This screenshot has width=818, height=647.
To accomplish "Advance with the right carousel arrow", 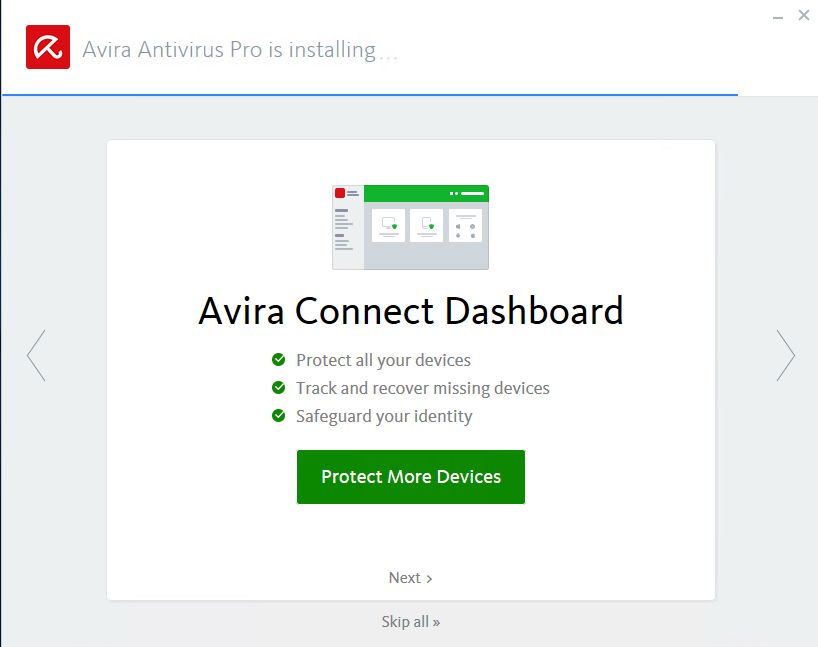I will pyautogui.click(x=785, y=355).
